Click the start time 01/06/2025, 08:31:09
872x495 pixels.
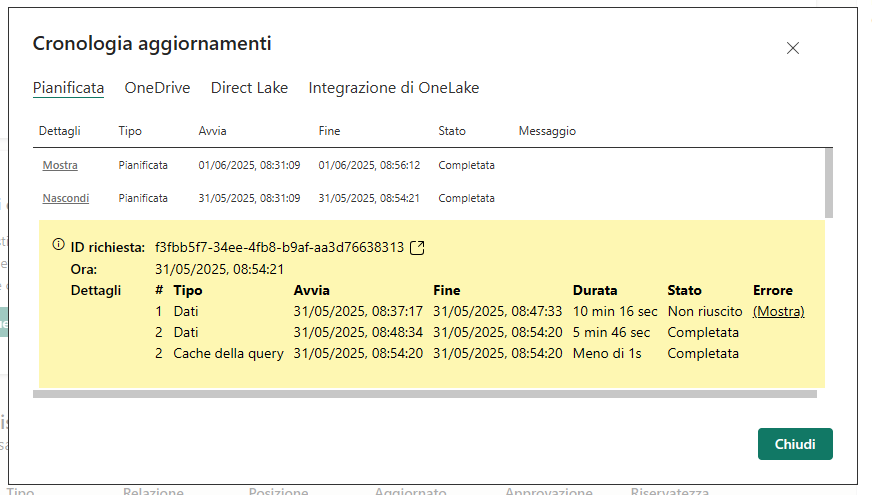pos(249,165)
